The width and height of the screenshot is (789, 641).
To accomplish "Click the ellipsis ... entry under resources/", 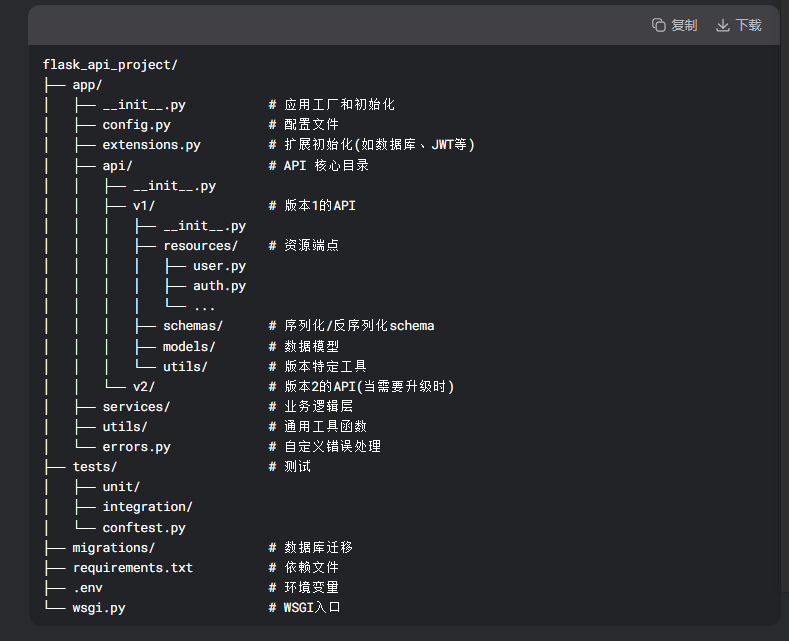I will pyautogui.click(x=204, y=307).
